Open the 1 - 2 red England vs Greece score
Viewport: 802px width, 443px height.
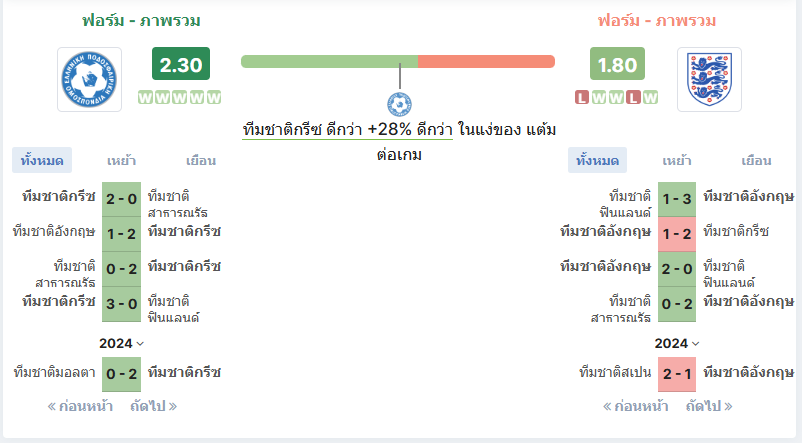click(x=677, y=234)
